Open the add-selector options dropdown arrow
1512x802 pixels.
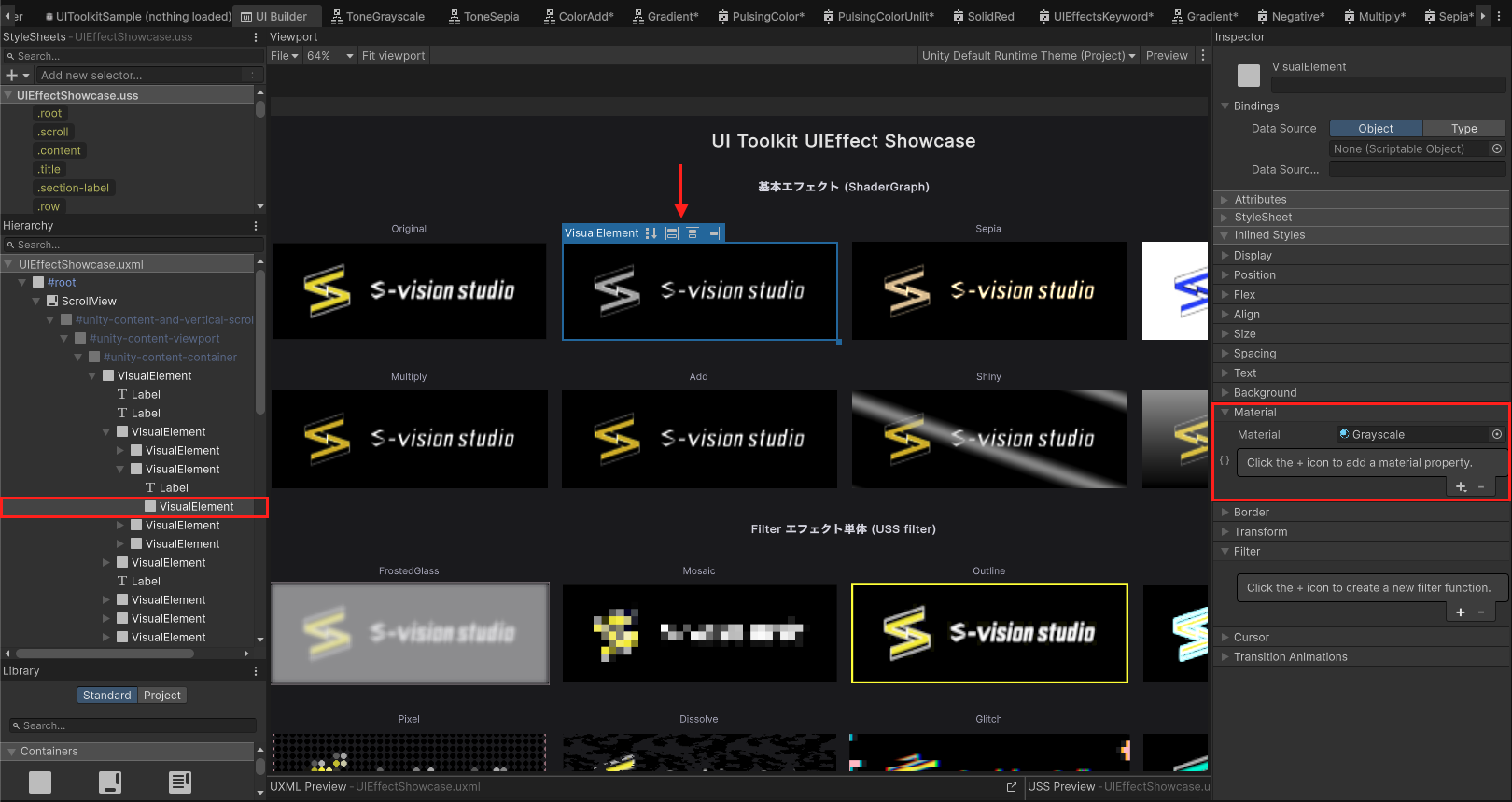26,76
